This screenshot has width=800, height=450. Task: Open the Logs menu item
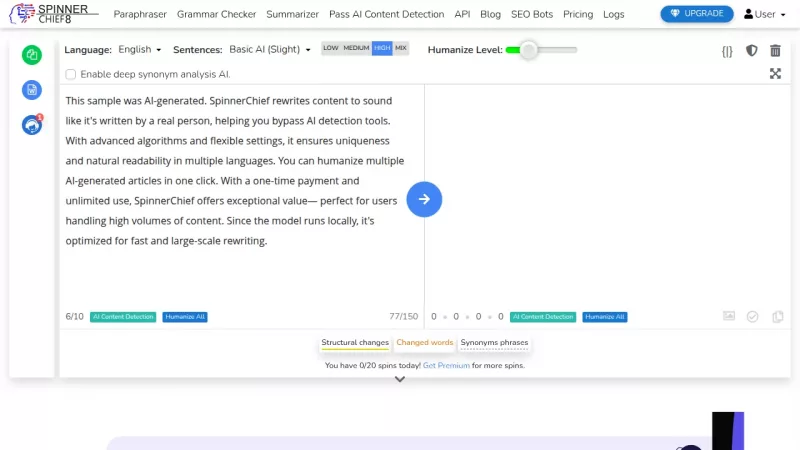click(x=613, y=14)
